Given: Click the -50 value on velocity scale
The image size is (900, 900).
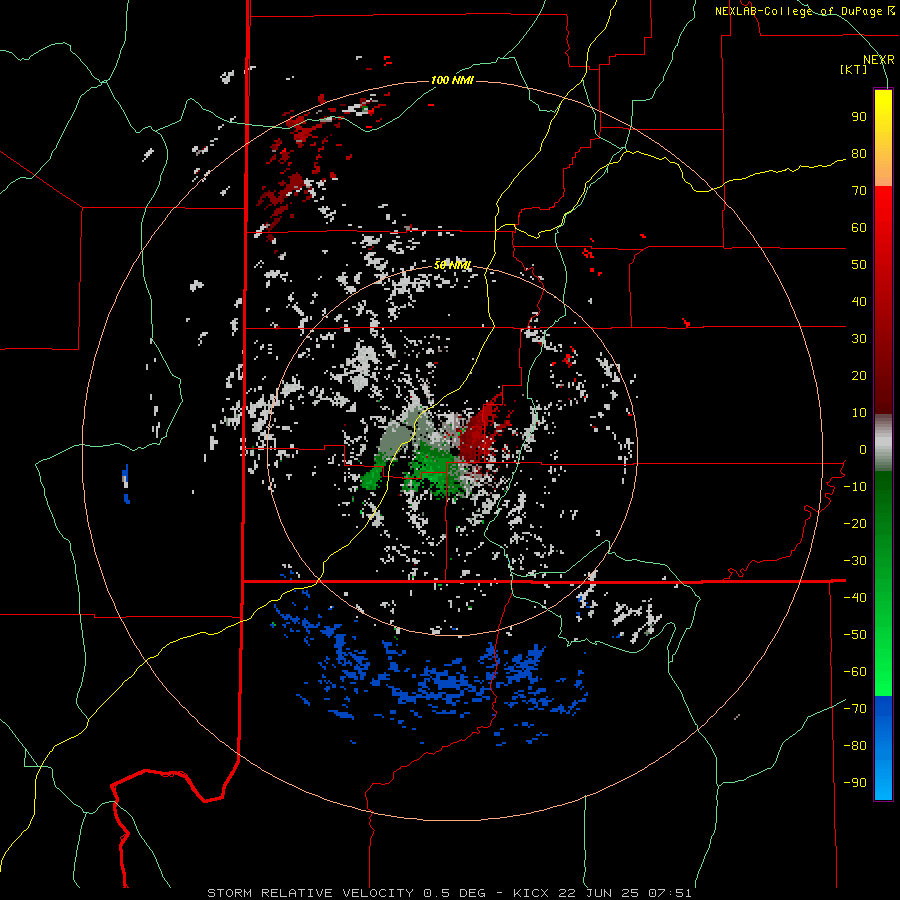Looking at the screenshot, I should tap(855, 635).
